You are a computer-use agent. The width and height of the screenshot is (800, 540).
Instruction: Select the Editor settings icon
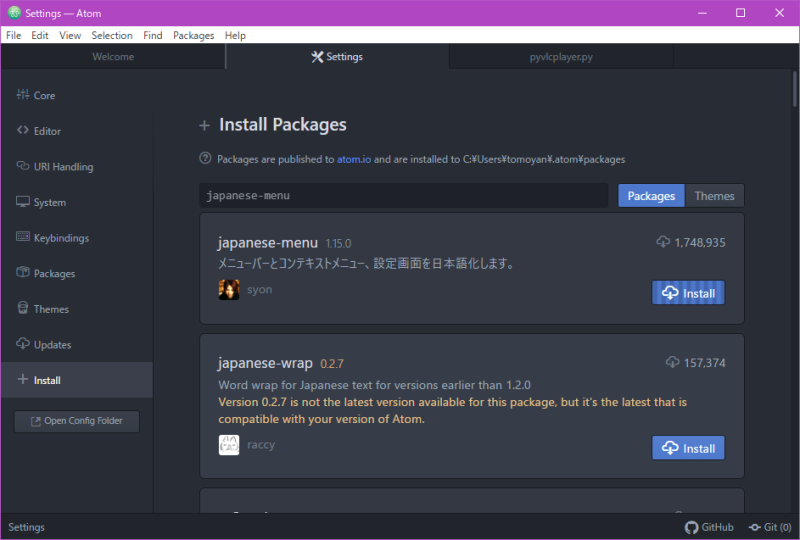[23, 131]
